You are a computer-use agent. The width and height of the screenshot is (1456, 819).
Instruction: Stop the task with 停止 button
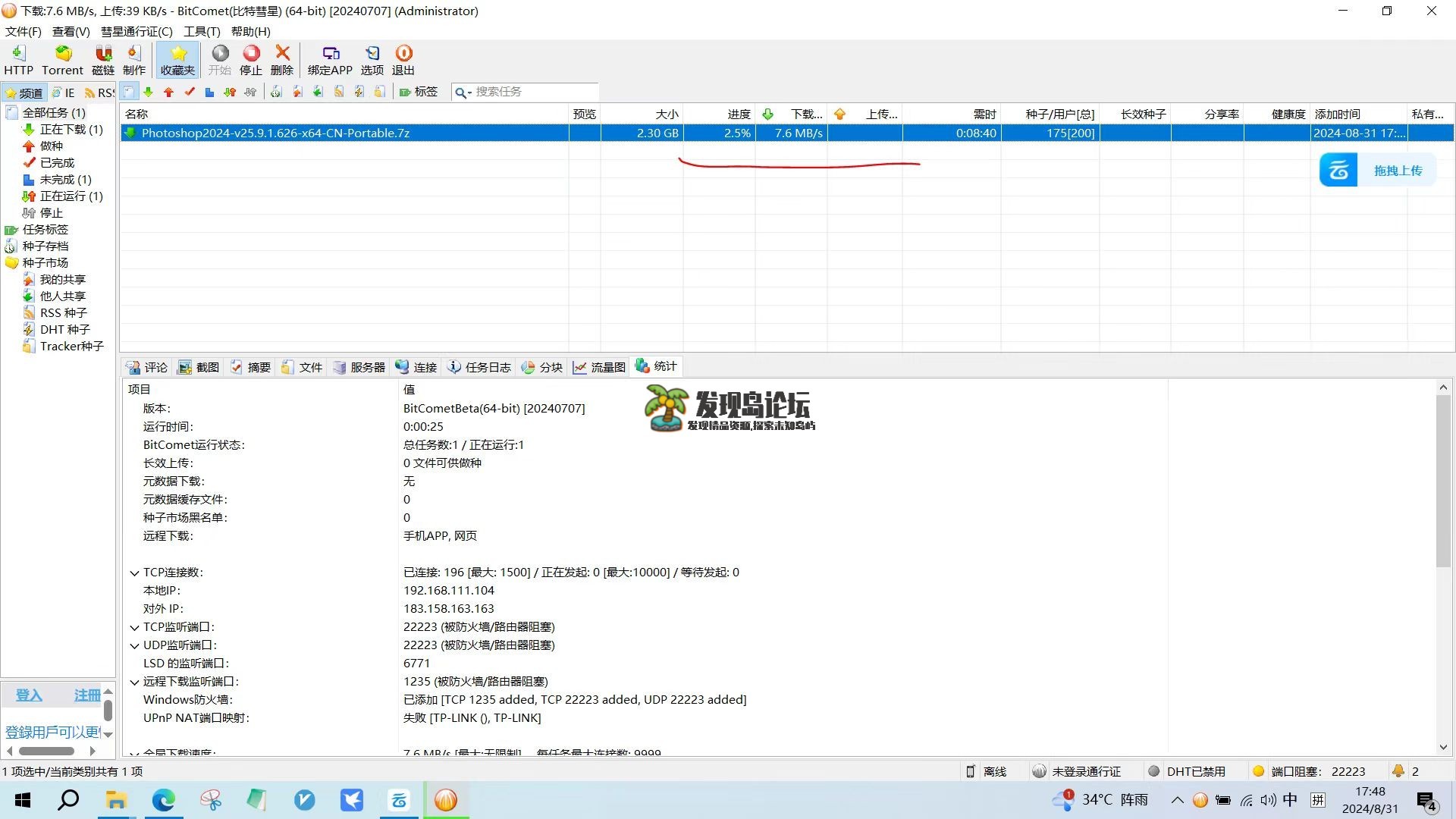[x=251, y=60]
